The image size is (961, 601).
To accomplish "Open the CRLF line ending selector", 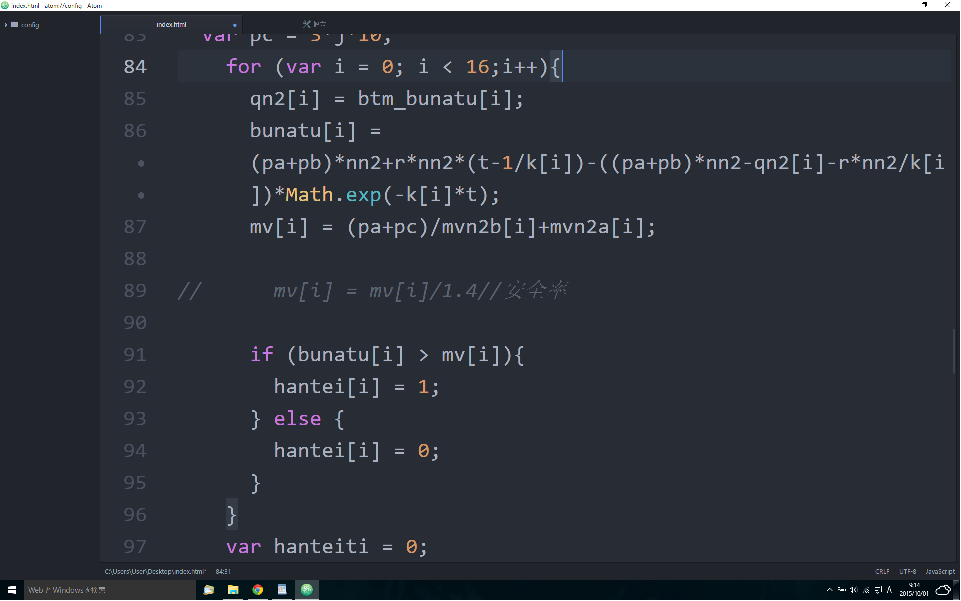I will coord(882,571).
